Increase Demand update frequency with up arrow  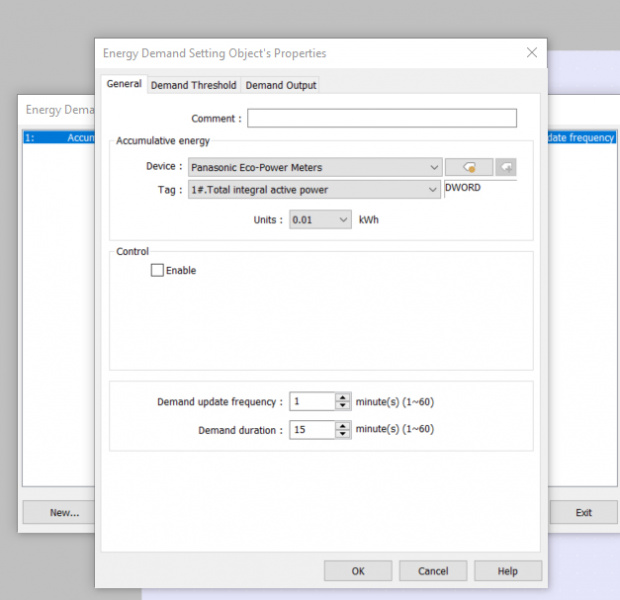[x=343, y=398]
